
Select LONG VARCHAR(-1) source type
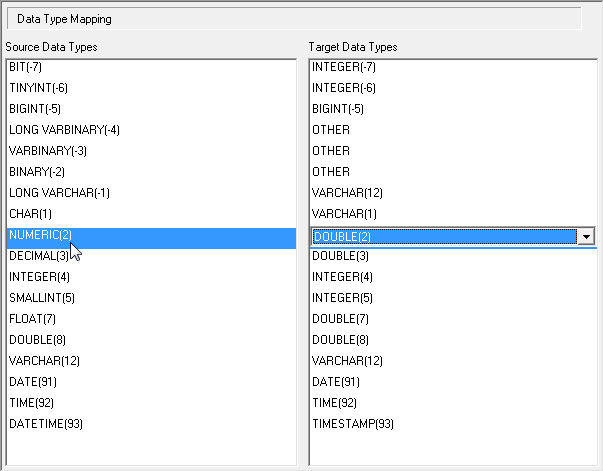click(59, 193)
